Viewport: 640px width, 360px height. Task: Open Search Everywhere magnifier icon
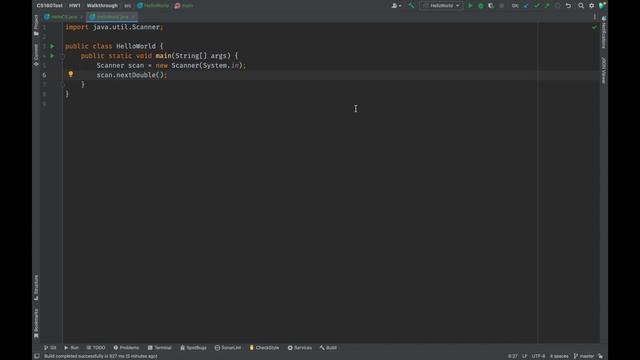click(x=581, y=6)
